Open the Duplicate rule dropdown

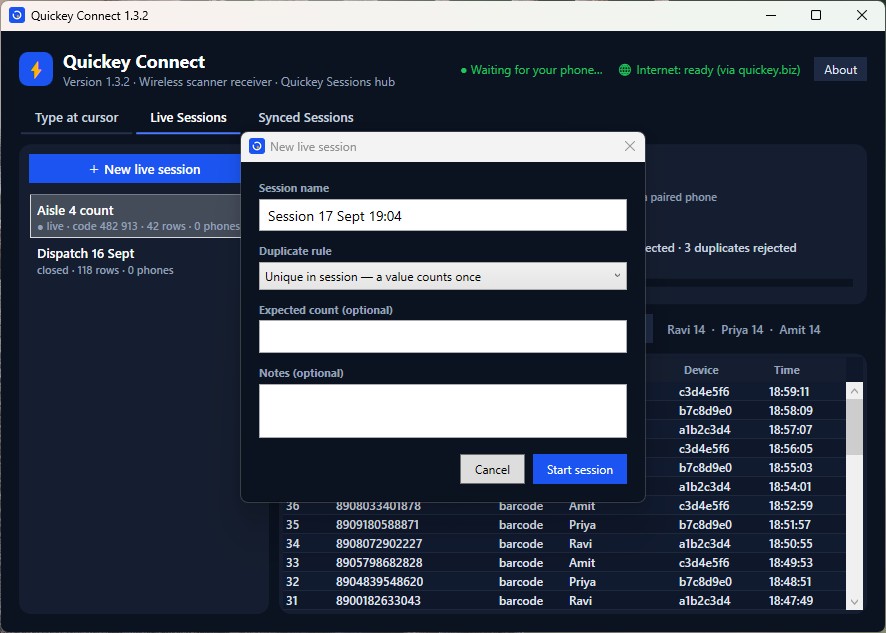coord(442,276)
